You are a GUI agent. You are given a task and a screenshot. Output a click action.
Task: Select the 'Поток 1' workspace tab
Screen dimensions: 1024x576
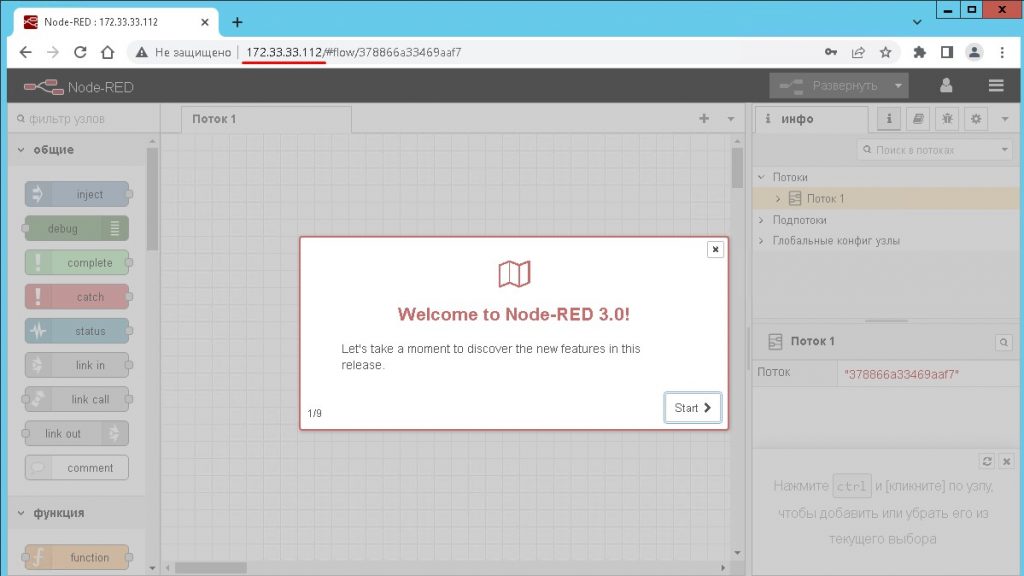coord(215,119)
